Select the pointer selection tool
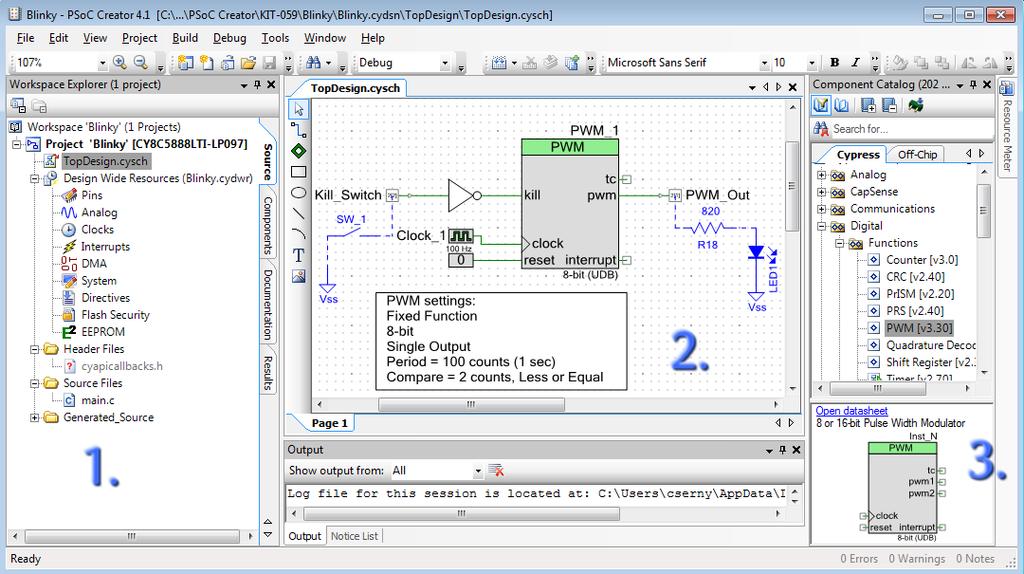The height and width of the screenshot is (574, 1024). coord(298,109)
